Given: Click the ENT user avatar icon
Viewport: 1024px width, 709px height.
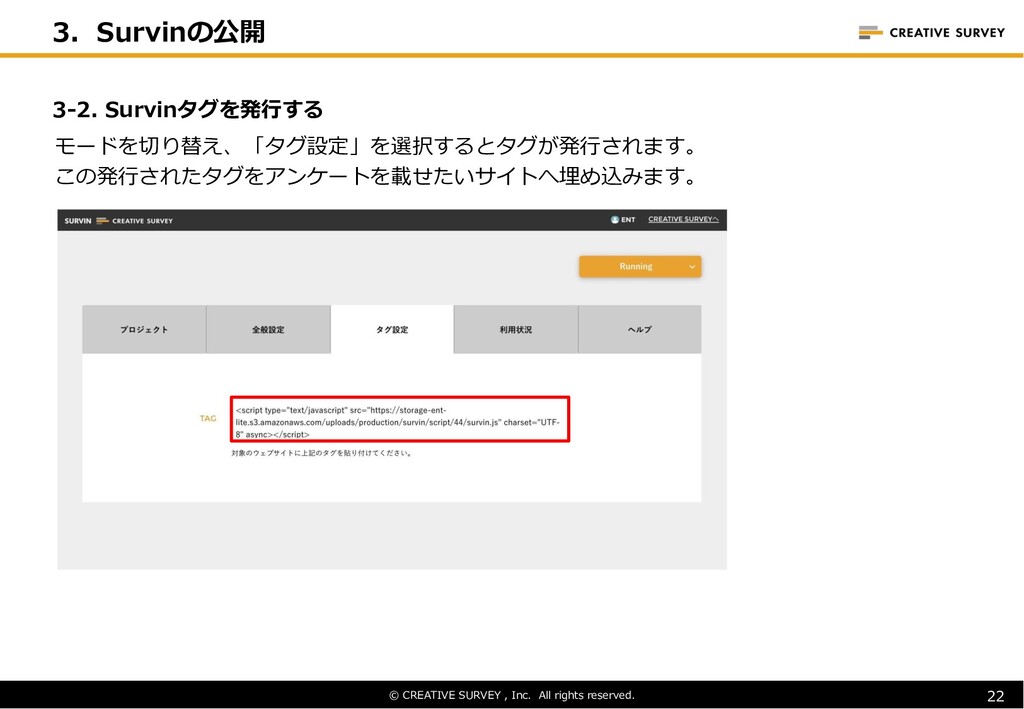Looking at the screenshot, I should [x=615, y=219].
